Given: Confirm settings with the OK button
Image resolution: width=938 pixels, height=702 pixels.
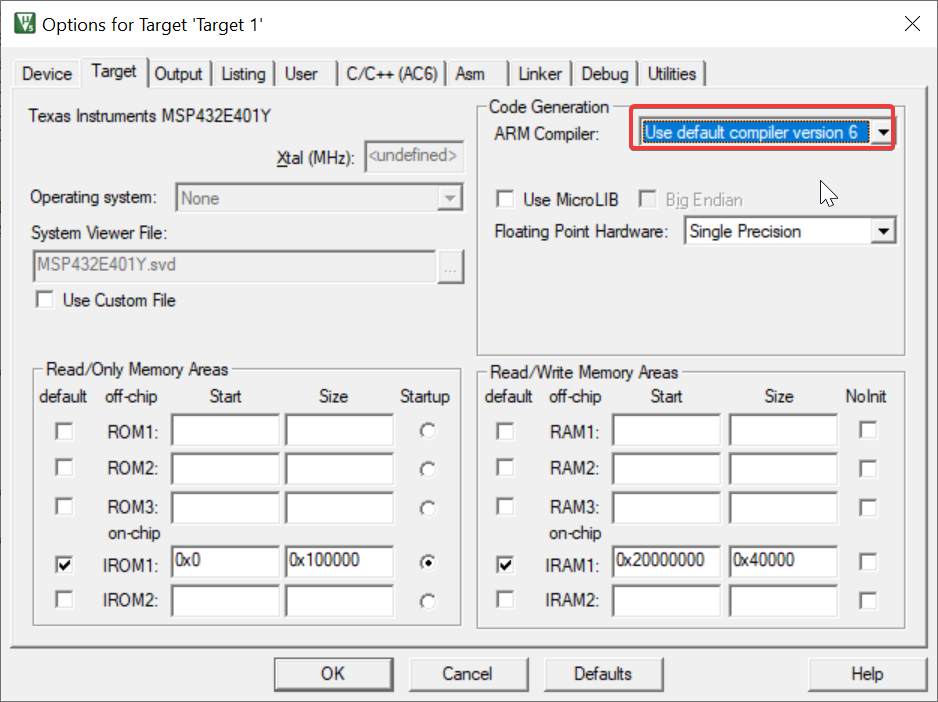Looking at the screenshot, I should 333,674.
